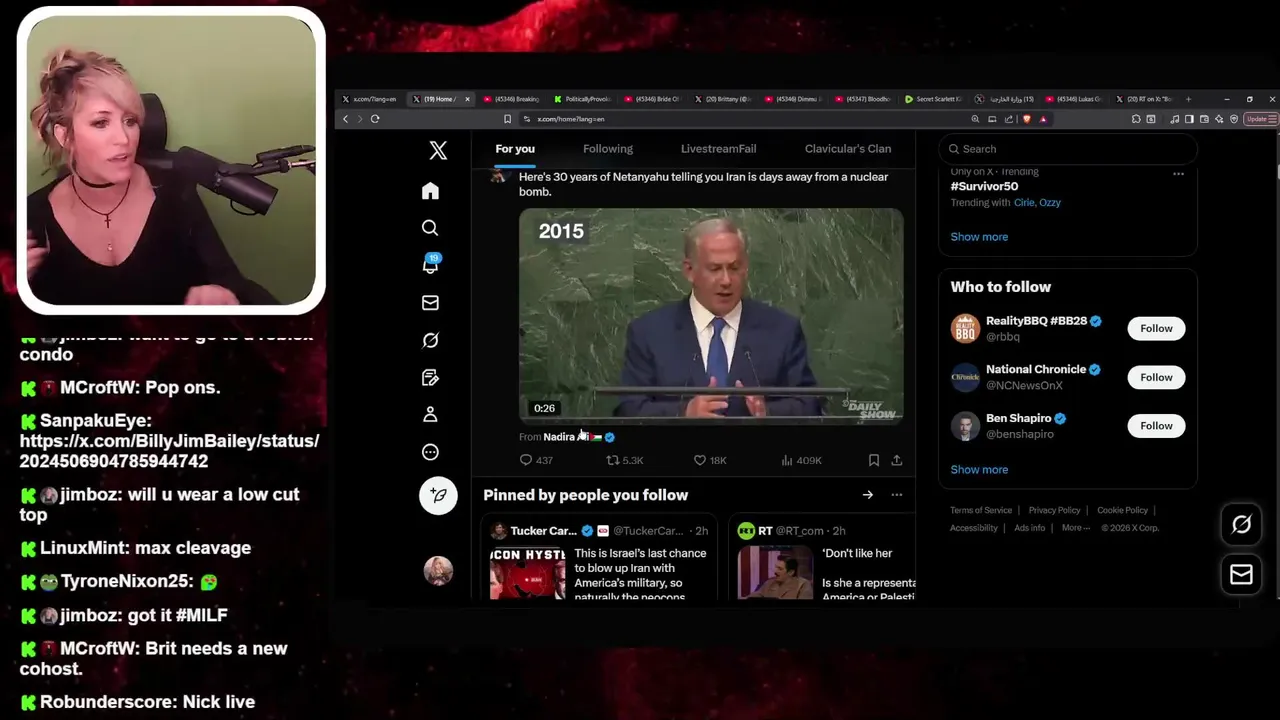Open the share icon in the address bar
1280x720 pixels.
click(1009, 119)
